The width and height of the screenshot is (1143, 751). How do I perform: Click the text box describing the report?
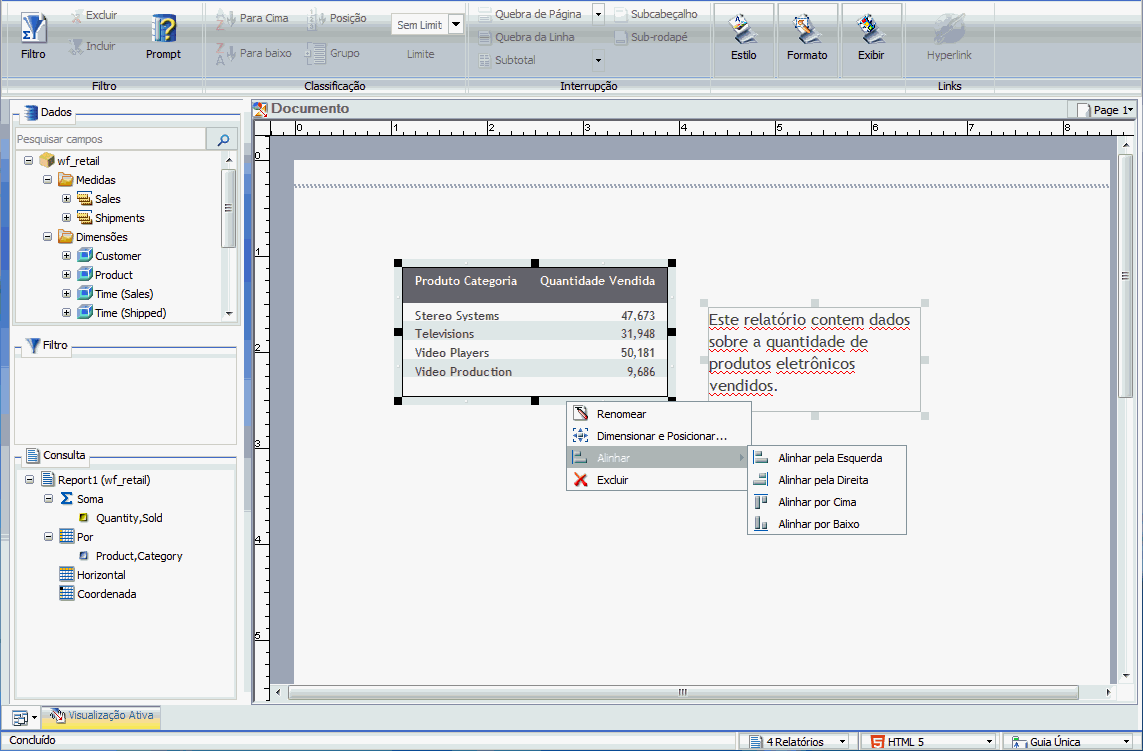click(x=814, y=360)
